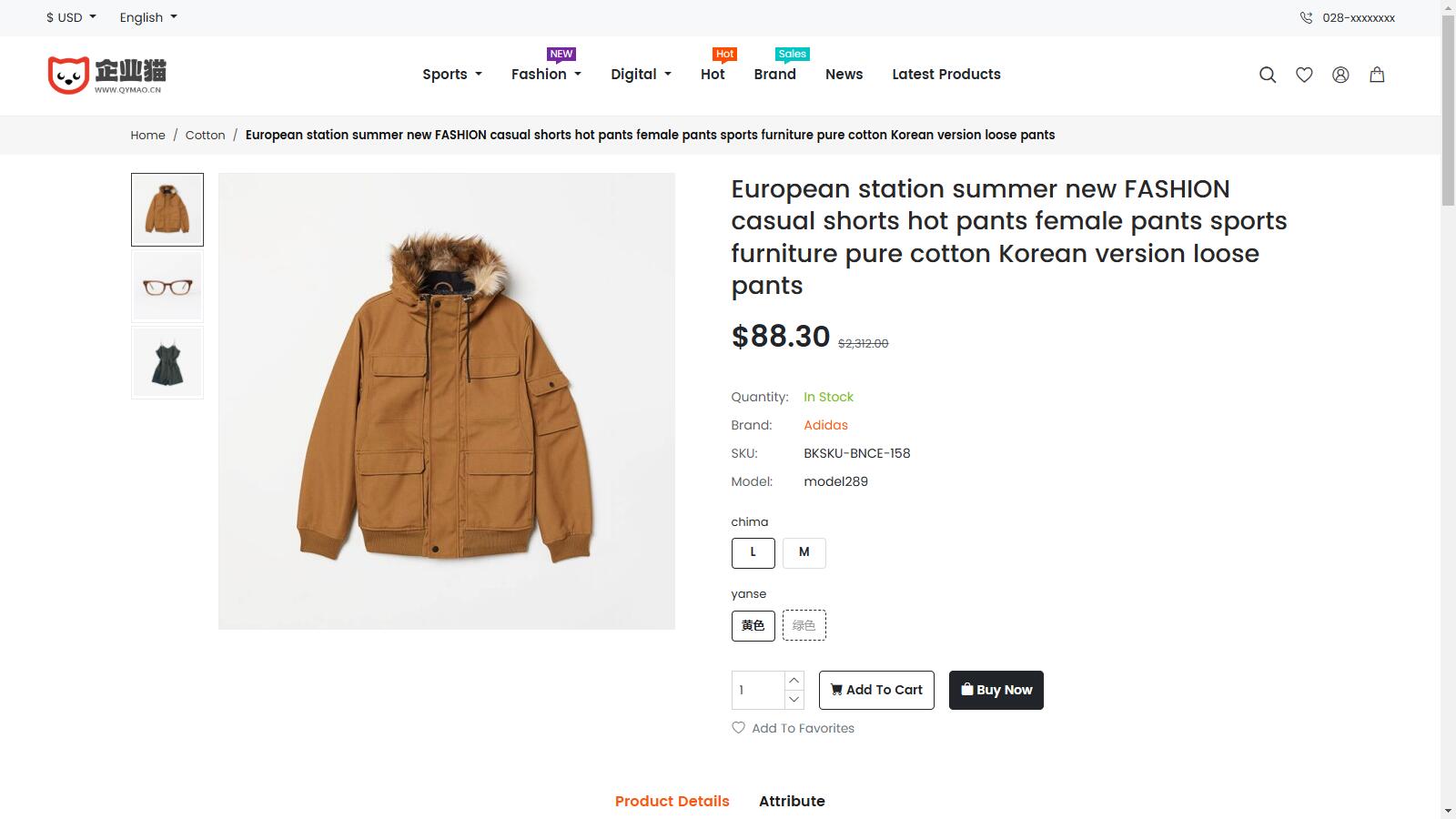Screen dimensions: 1456x819
Task: Expand the Sports menu
Action: tap(451, 75)
